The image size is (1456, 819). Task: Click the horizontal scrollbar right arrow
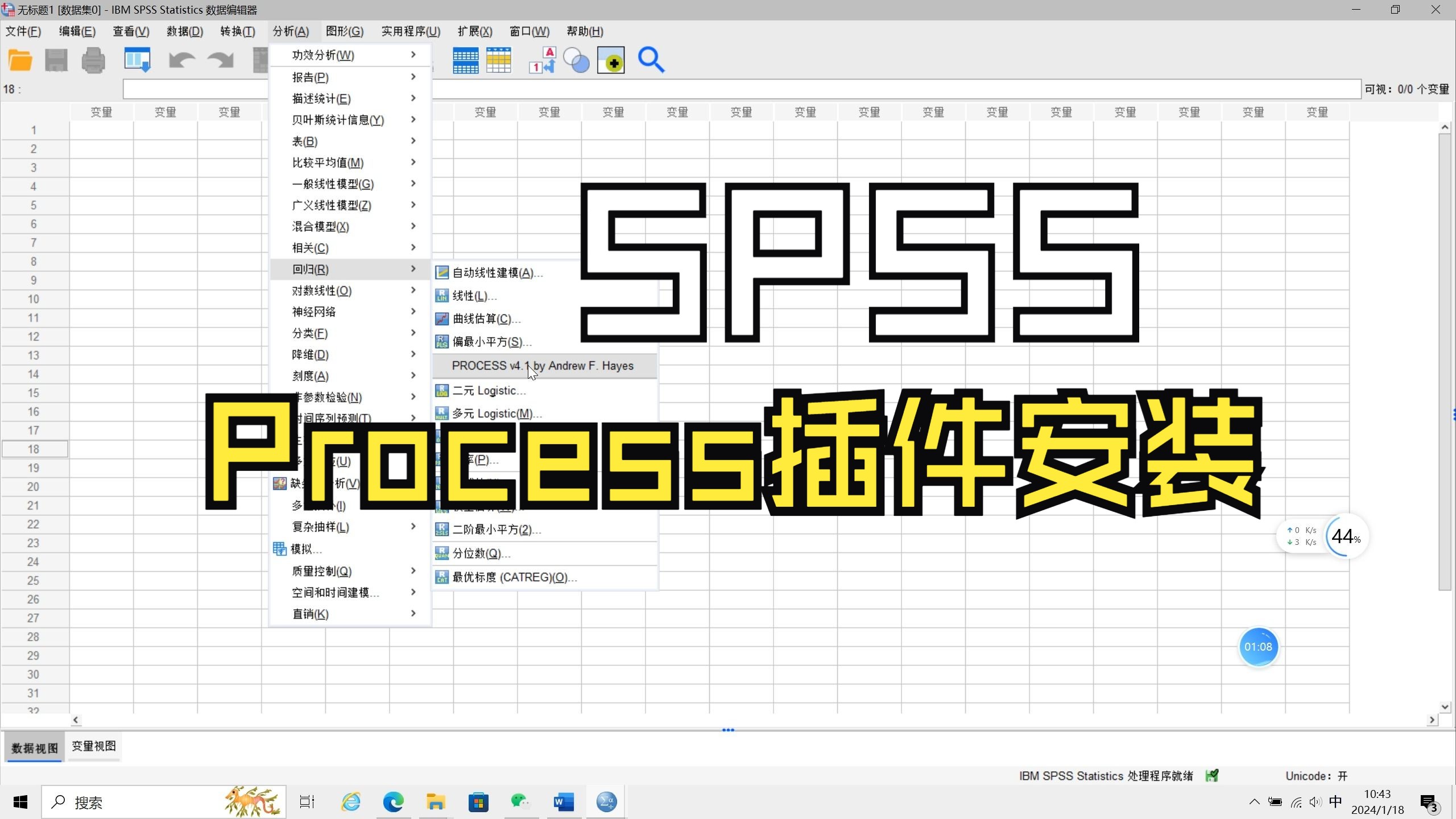(x=1432, y=720)
